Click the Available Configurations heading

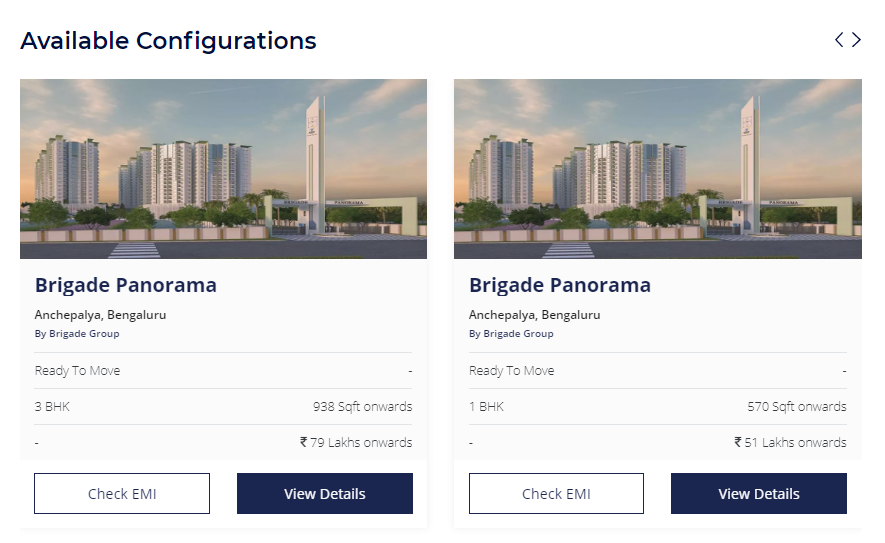(x=168, y=41)
